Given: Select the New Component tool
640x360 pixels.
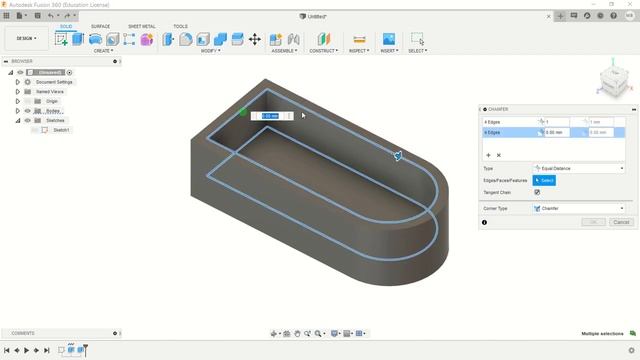Looking at the screenshot, I should pos(276,39).
